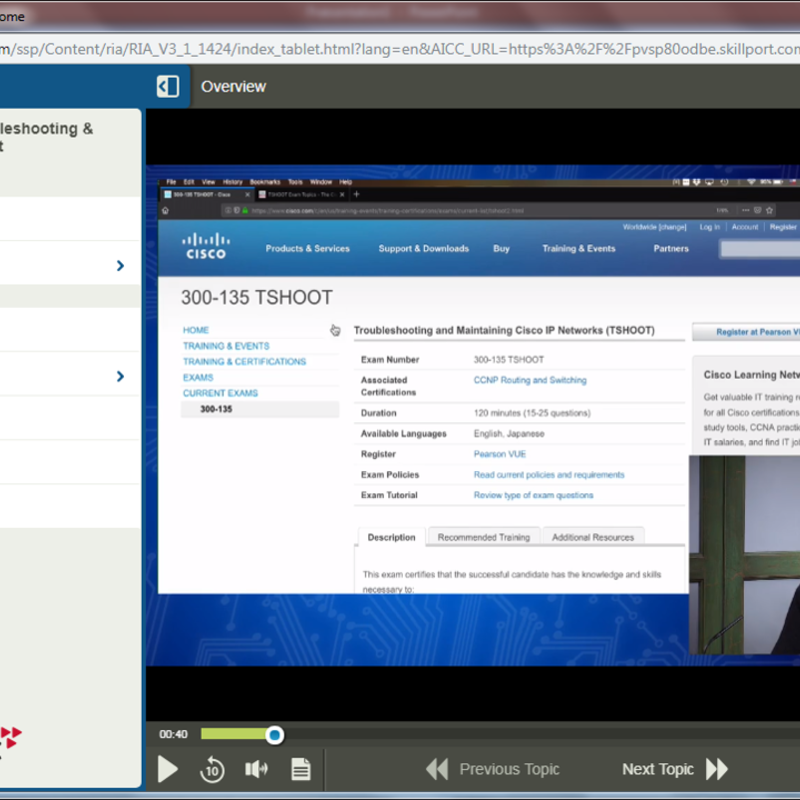Open Review type of exam questions link

533,495
